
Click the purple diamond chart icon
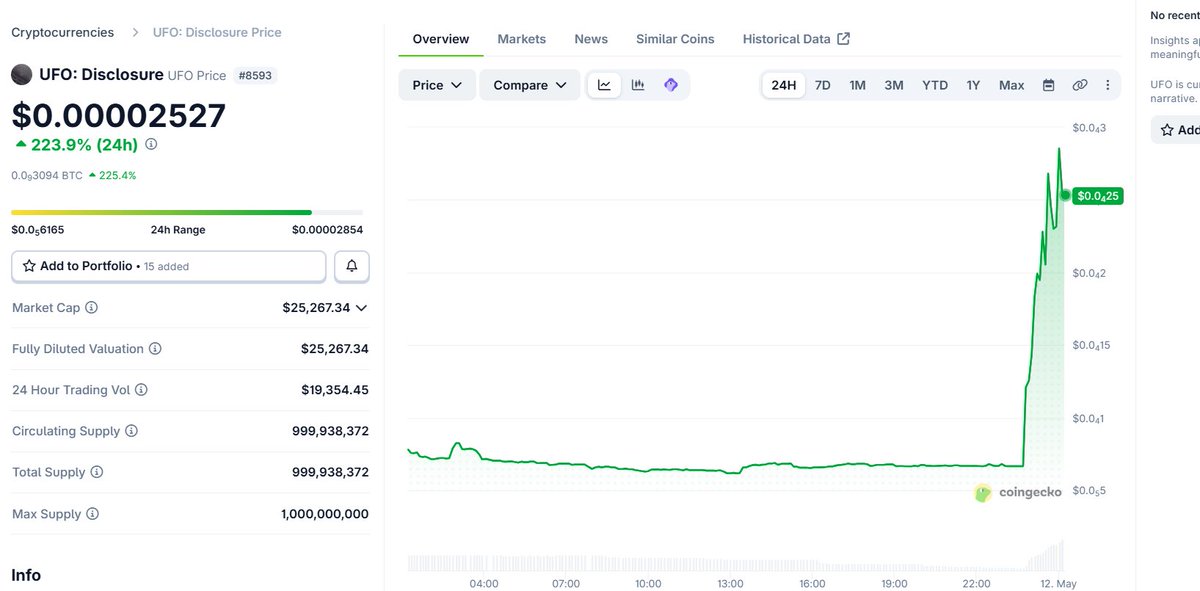(x=671, y=85)
